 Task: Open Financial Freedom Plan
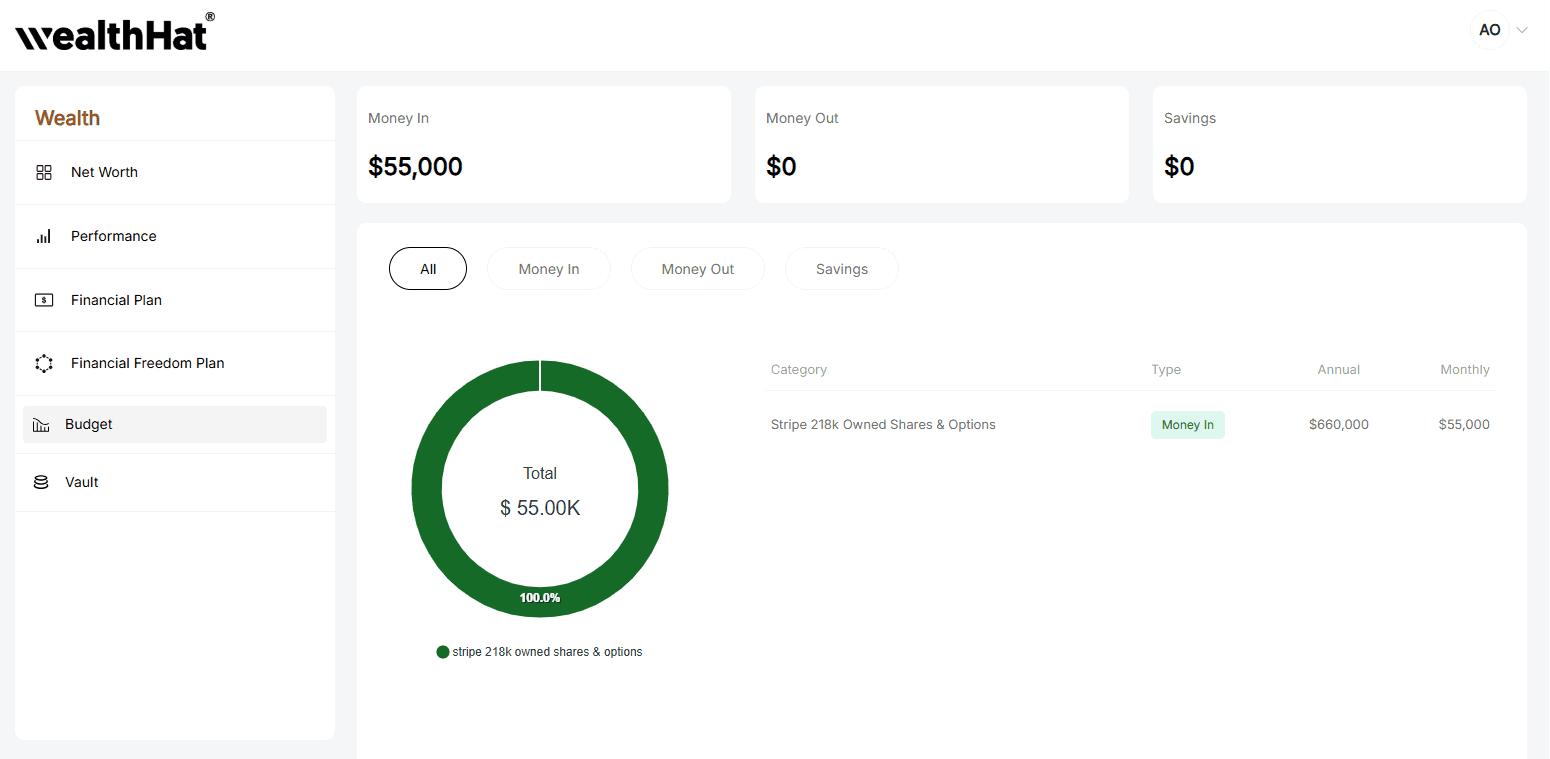pos(175,363)
